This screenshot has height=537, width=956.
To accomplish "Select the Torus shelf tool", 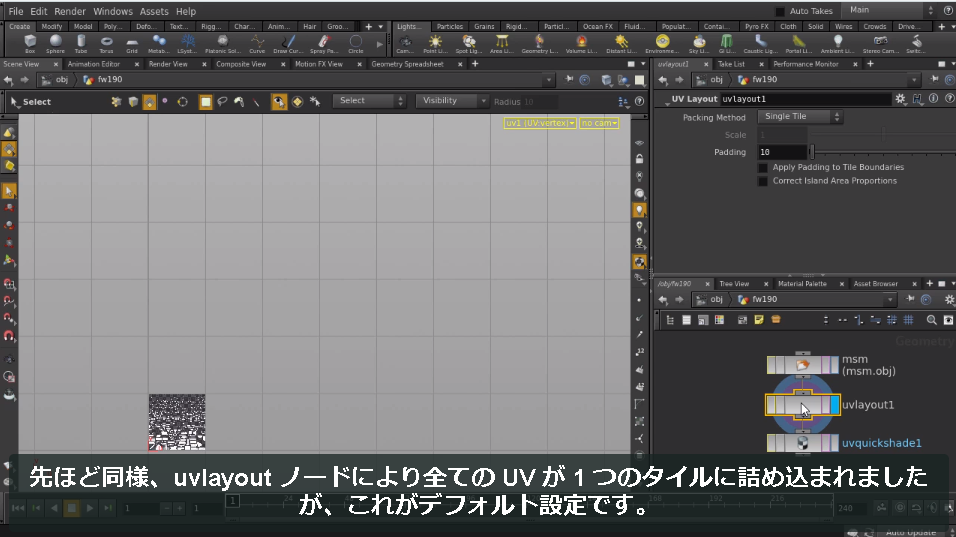I will coord(106,43).
